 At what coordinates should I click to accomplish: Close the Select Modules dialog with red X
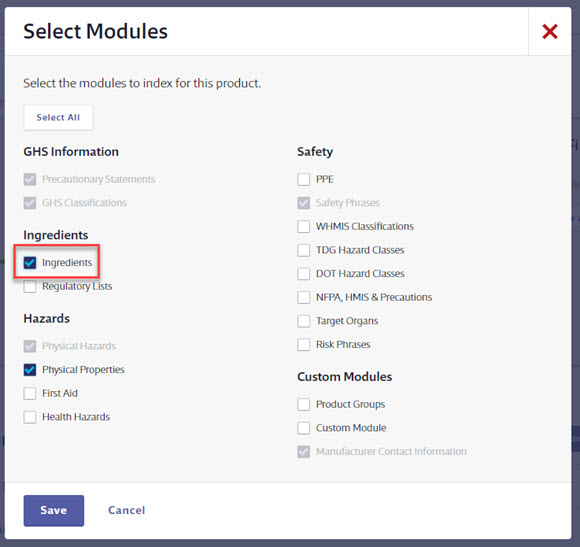[x=550, y=31]
